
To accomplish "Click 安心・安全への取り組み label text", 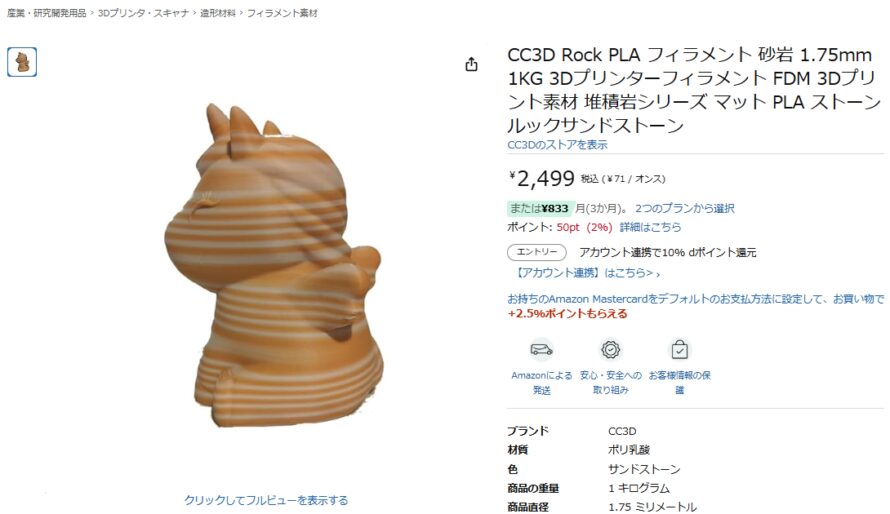I will click(610, 382).
